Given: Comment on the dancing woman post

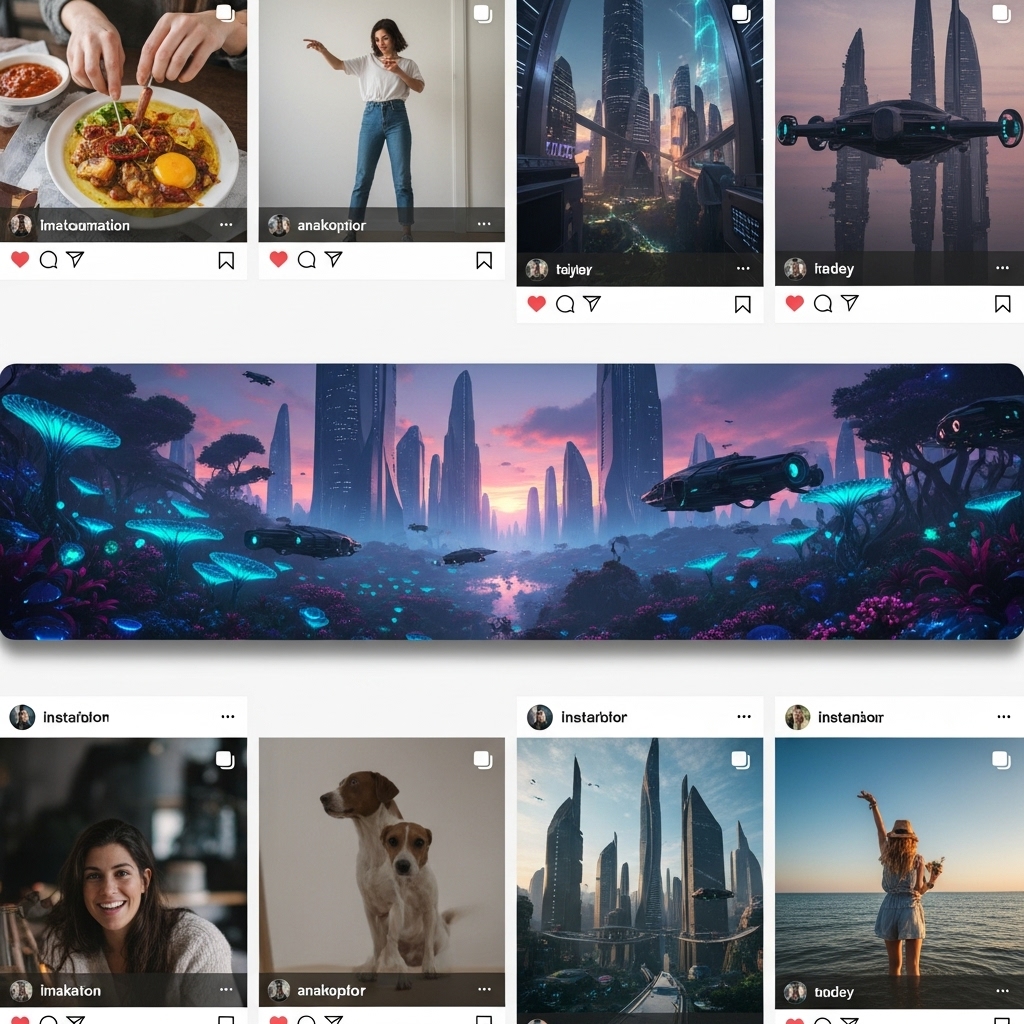Looking at the screenshot, I should (306, 260).
